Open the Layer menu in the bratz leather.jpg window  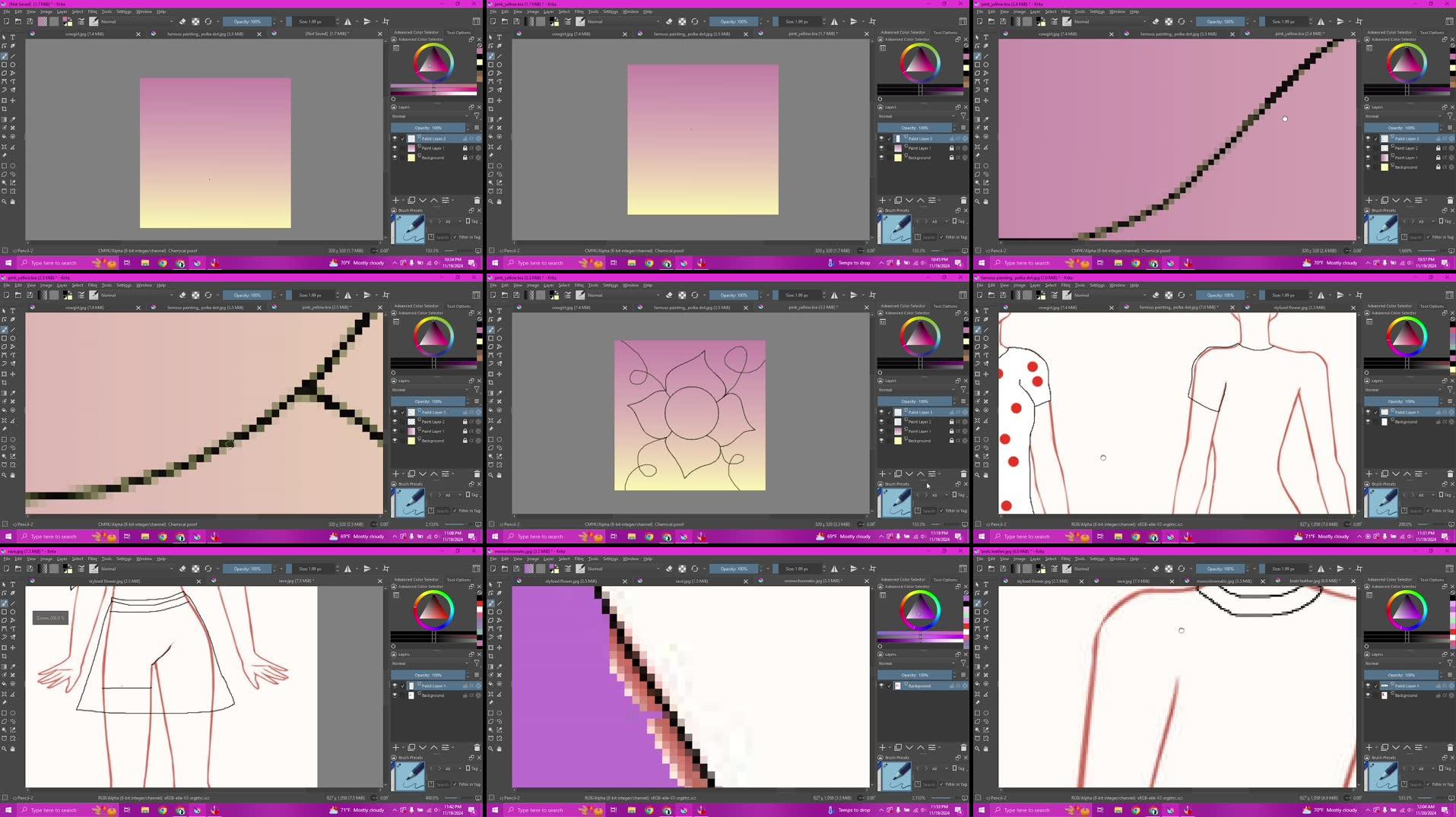click(x=1036, y=559)
